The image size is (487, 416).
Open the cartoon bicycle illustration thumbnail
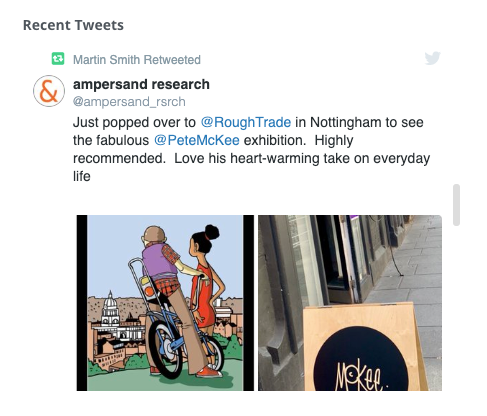click(165, 303)
